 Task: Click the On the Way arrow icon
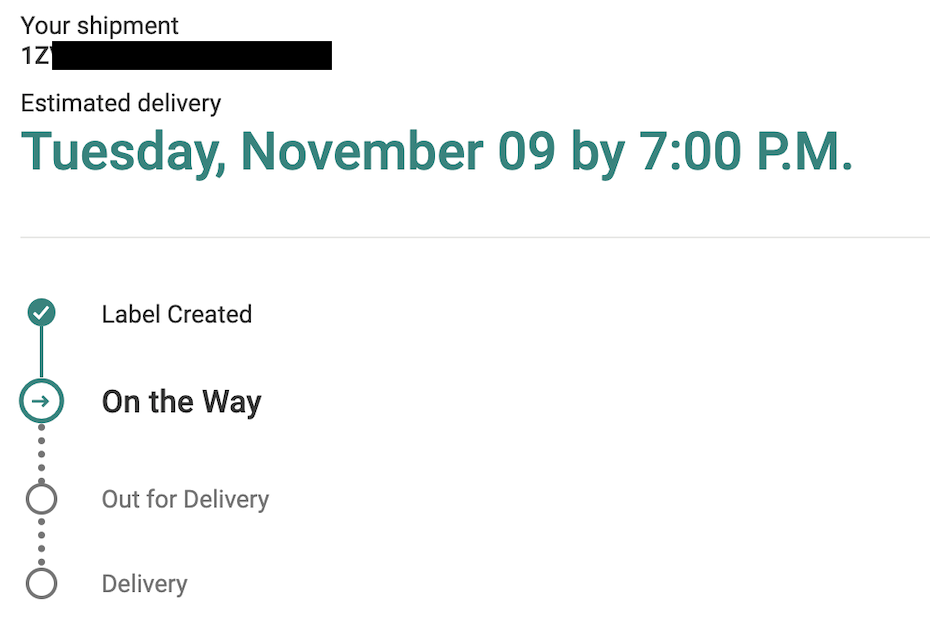coord(41,401)
